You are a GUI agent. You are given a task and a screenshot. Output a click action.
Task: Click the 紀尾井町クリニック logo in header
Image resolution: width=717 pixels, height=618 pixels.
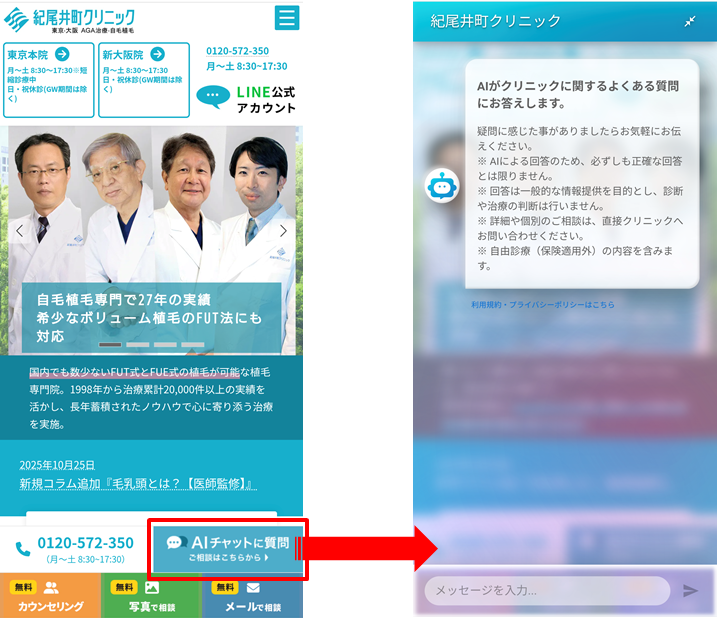pos(68,20)
